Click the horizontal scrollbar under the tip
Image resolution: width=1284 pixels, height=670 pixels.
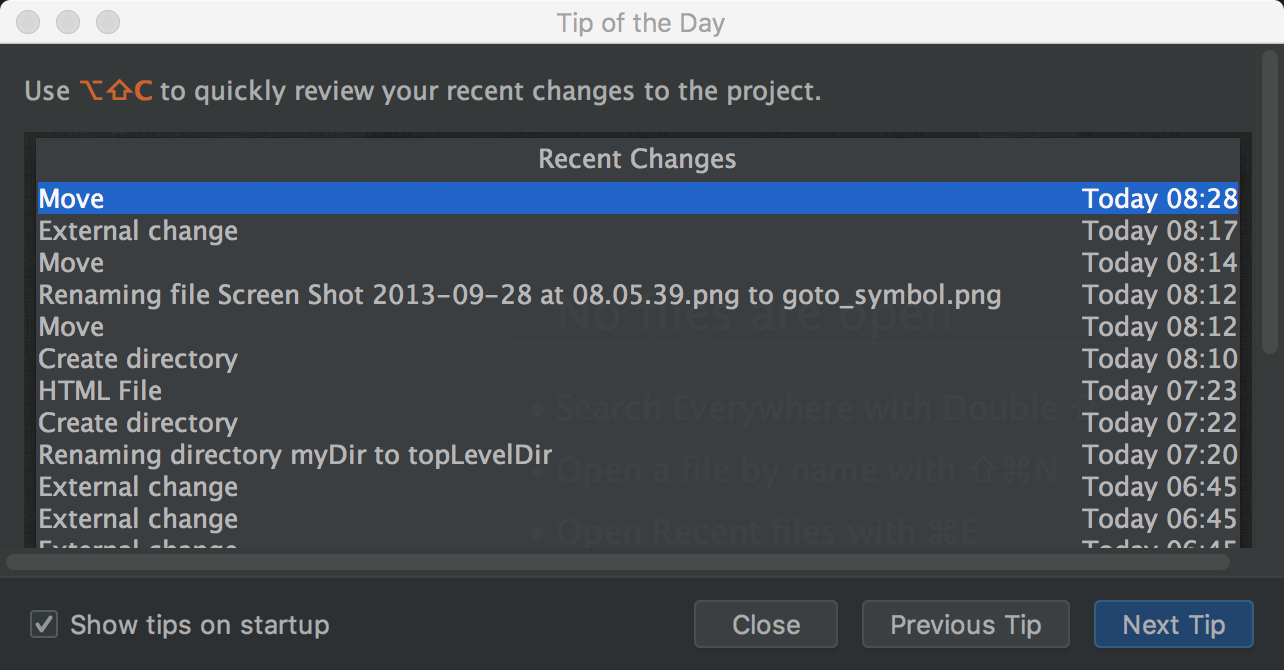click(x=618, y=562)
